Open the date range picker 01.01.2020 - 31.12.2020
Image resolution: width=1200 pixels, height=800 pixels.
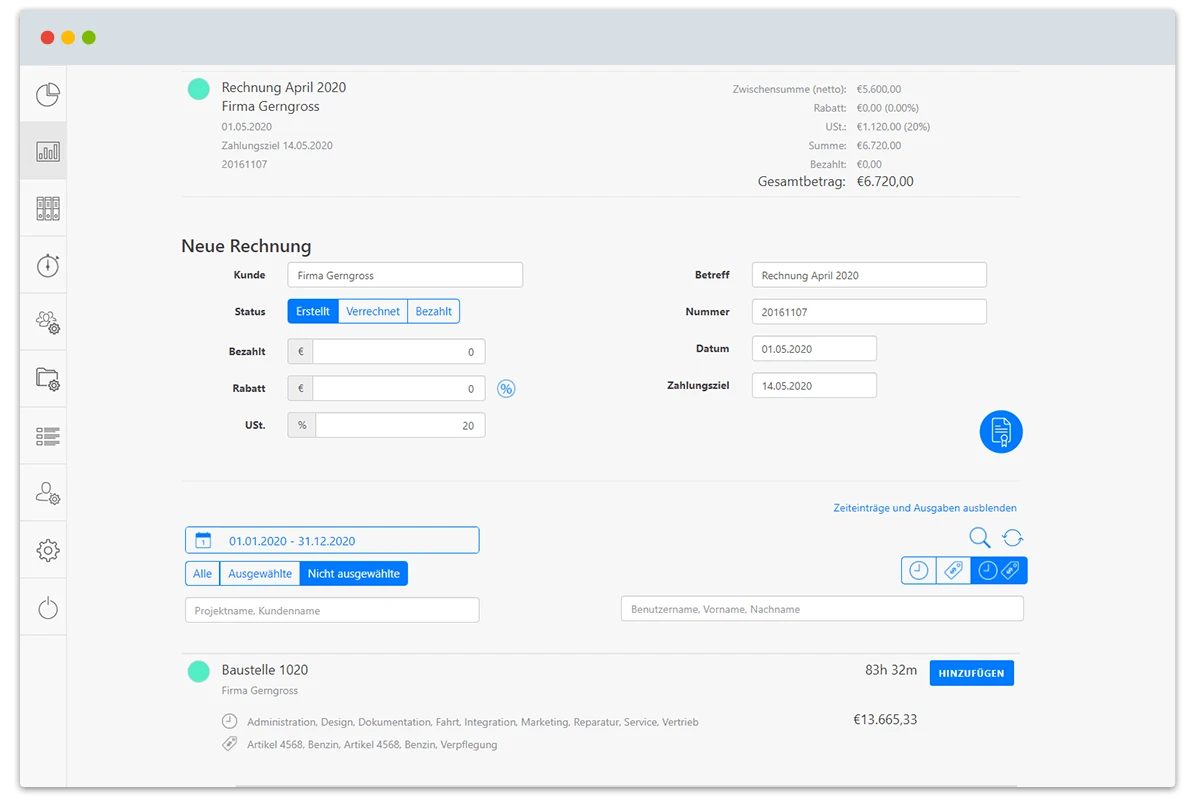coord(332,541)
